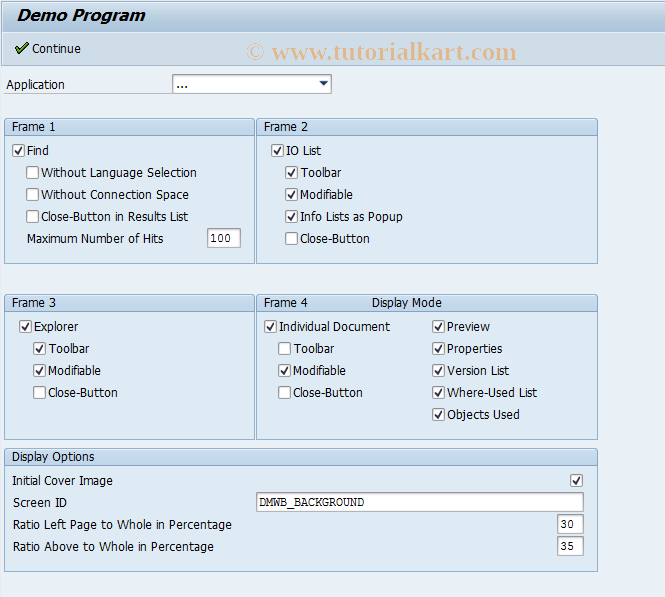Uncheck the Properties display mode
665x597 pixels.
(x=439, y=349)
